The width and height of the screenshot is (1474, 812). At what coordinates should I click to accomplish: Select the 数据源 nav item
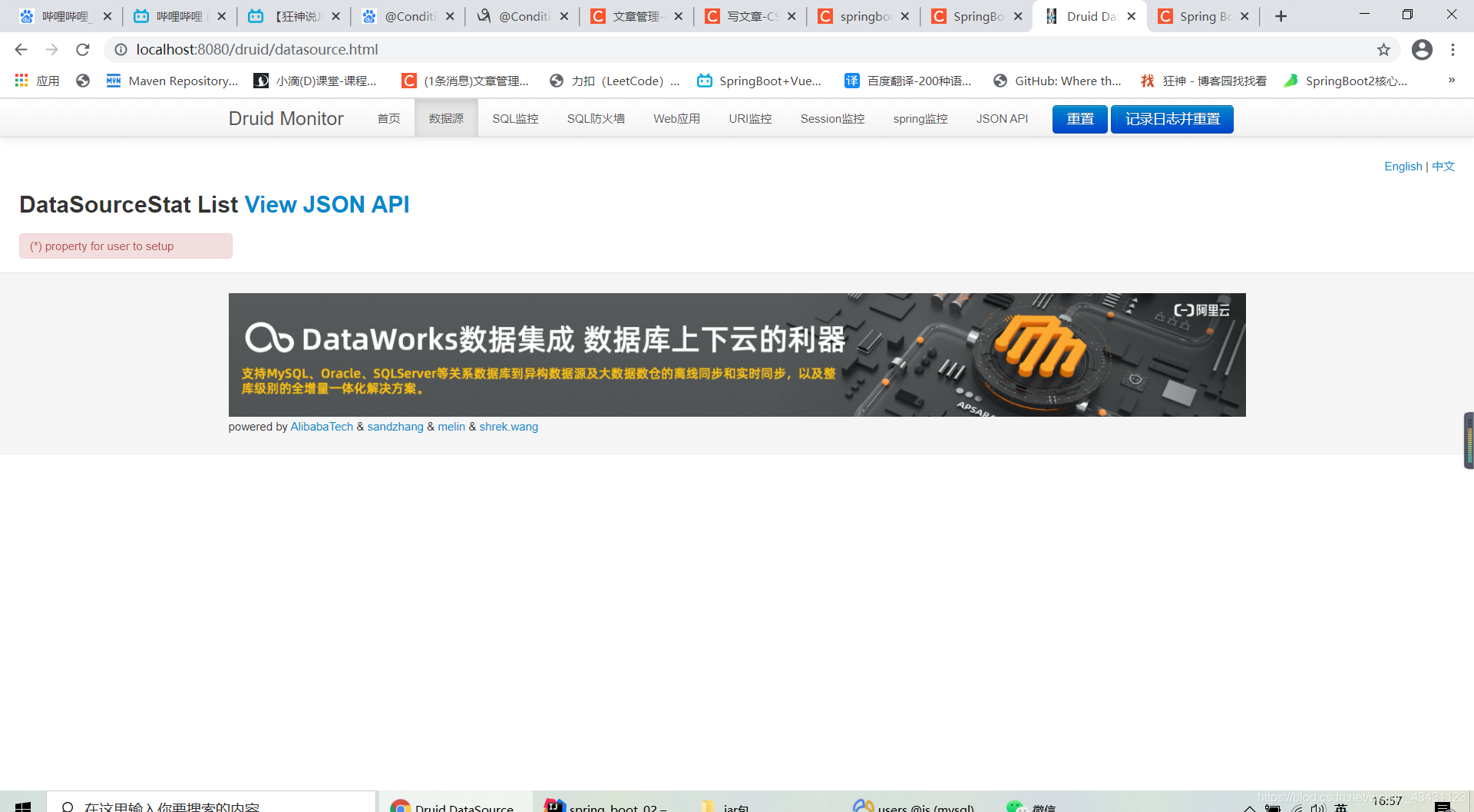coord(446,119)
